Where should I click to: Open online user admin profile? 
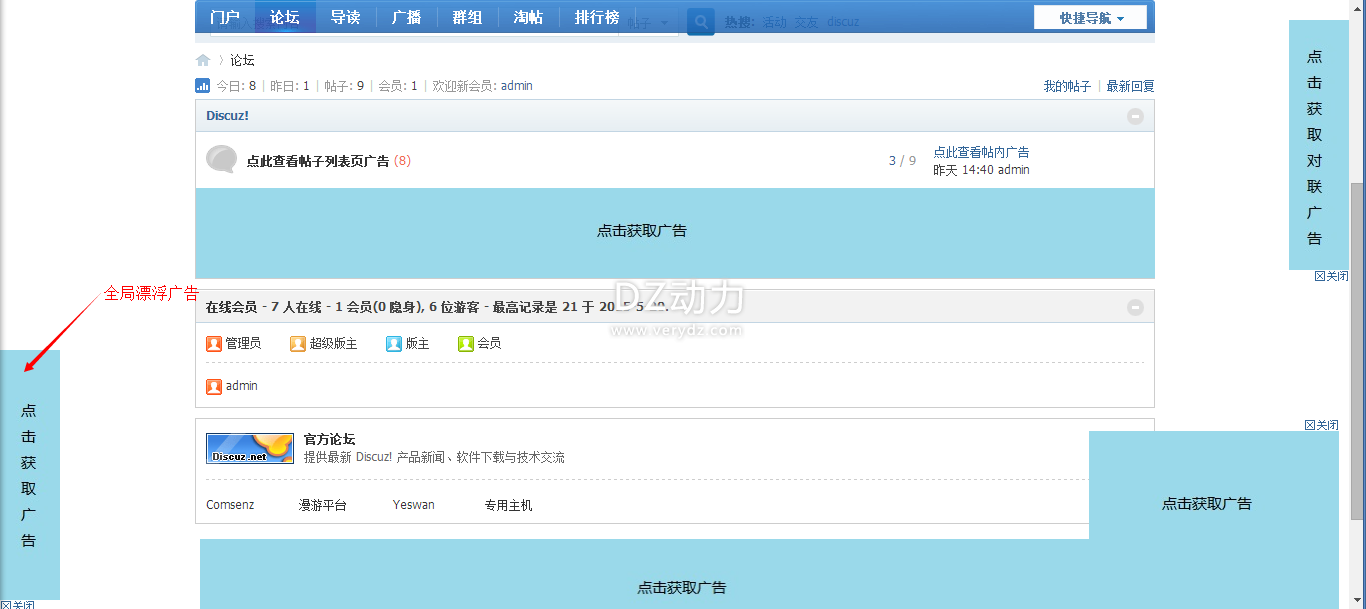pyautogui.click(x=241, y=385)
